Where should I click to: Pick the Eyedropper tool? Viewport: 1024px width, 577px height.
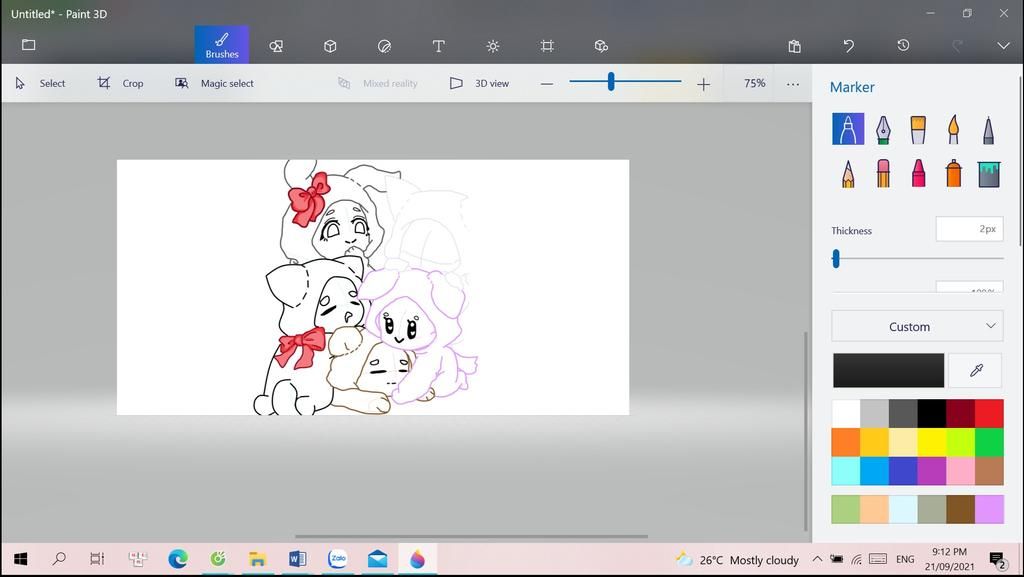pyautogui.click(x=976, y=370)
